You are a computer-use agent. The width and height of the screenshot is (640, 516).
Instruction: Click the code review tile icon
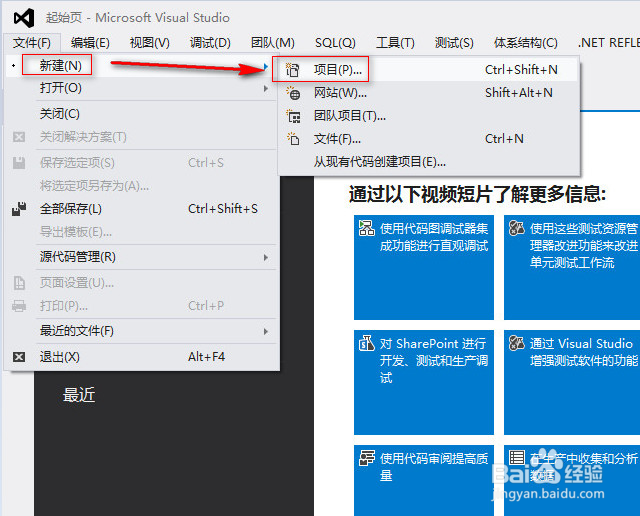click(367, 458)
